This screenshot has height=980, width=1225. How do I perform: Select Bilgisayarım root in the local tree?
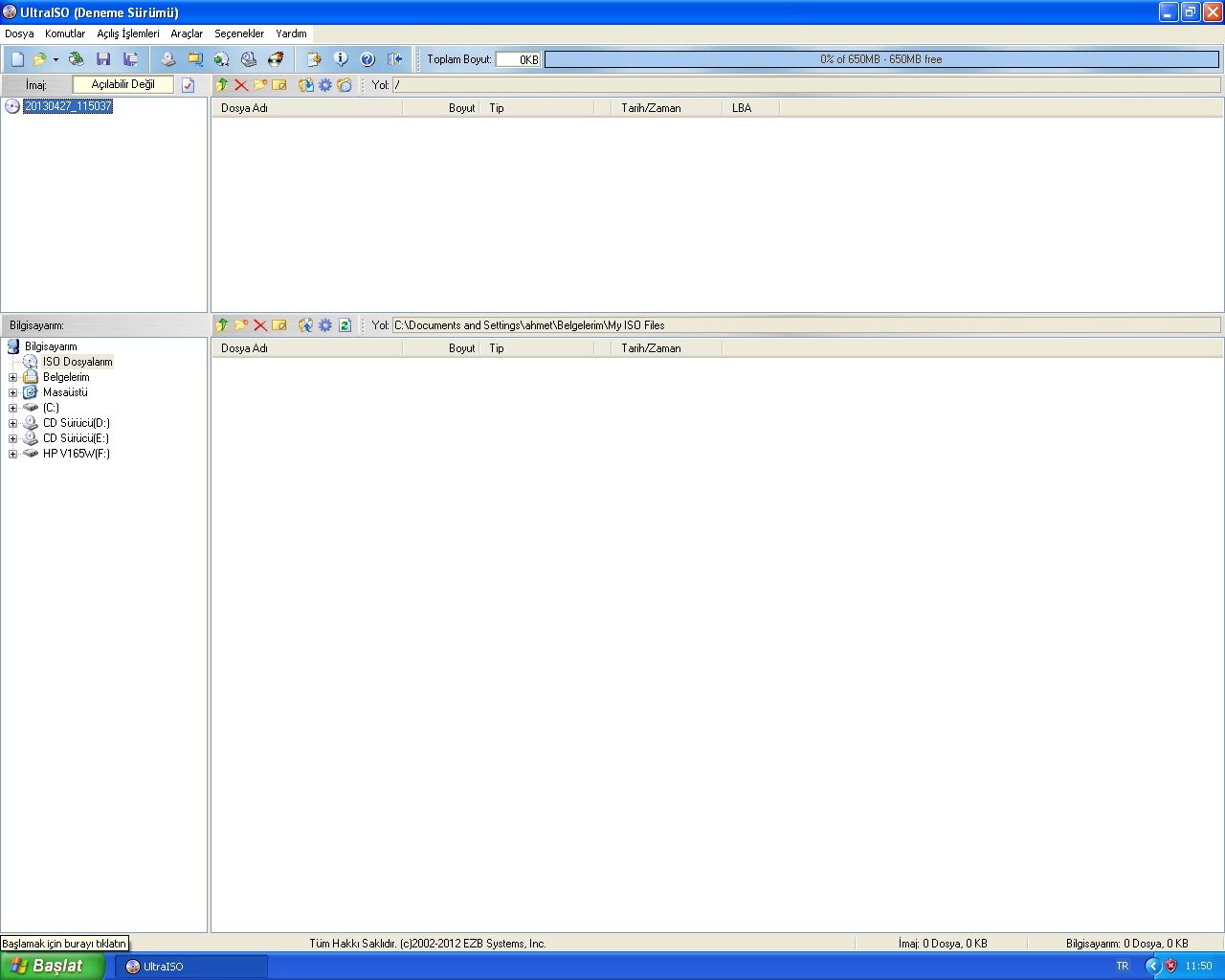click(x=51, y=346)
